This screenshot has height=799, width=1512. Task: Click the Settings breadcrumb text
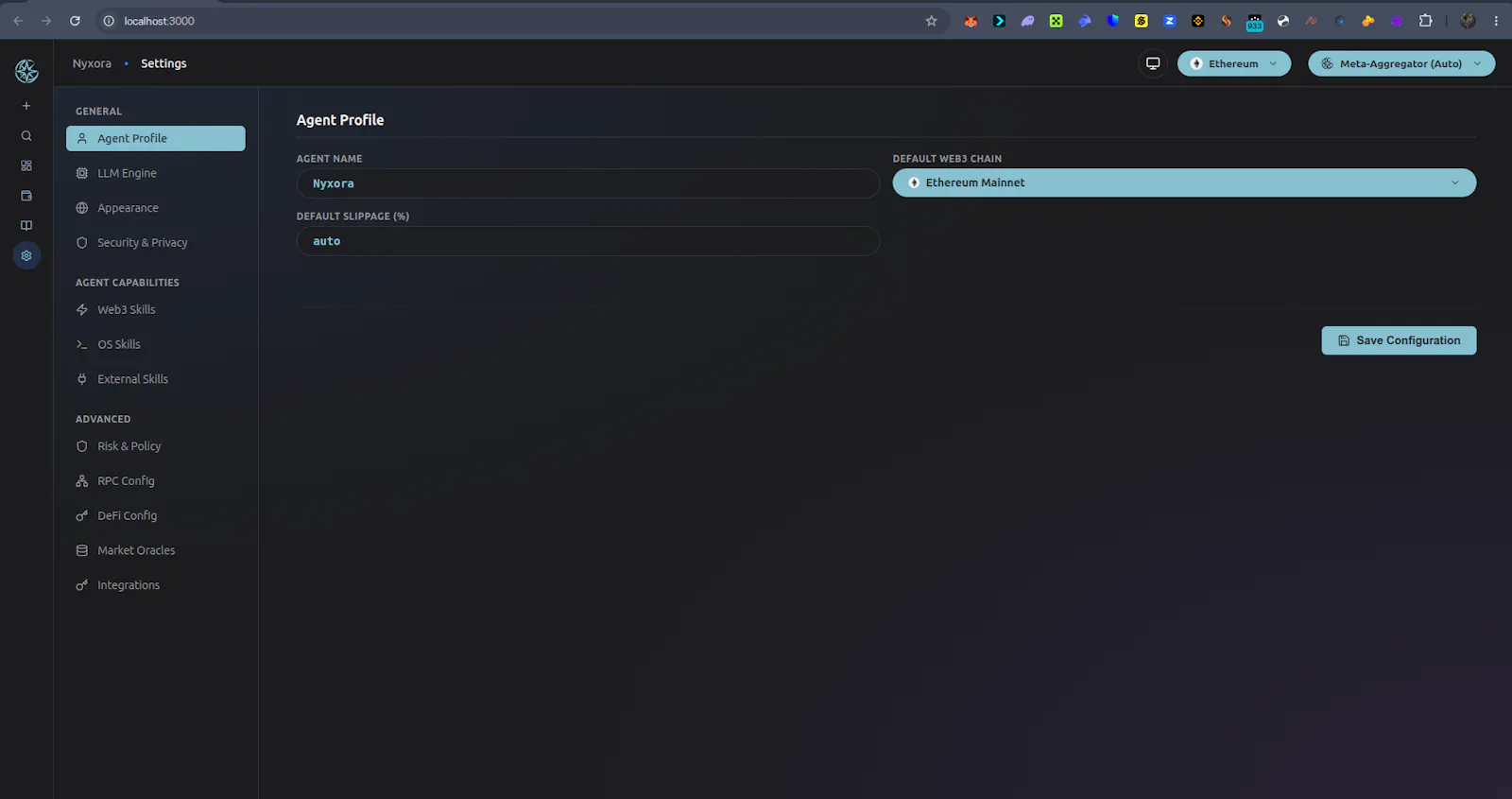[163, 63]
